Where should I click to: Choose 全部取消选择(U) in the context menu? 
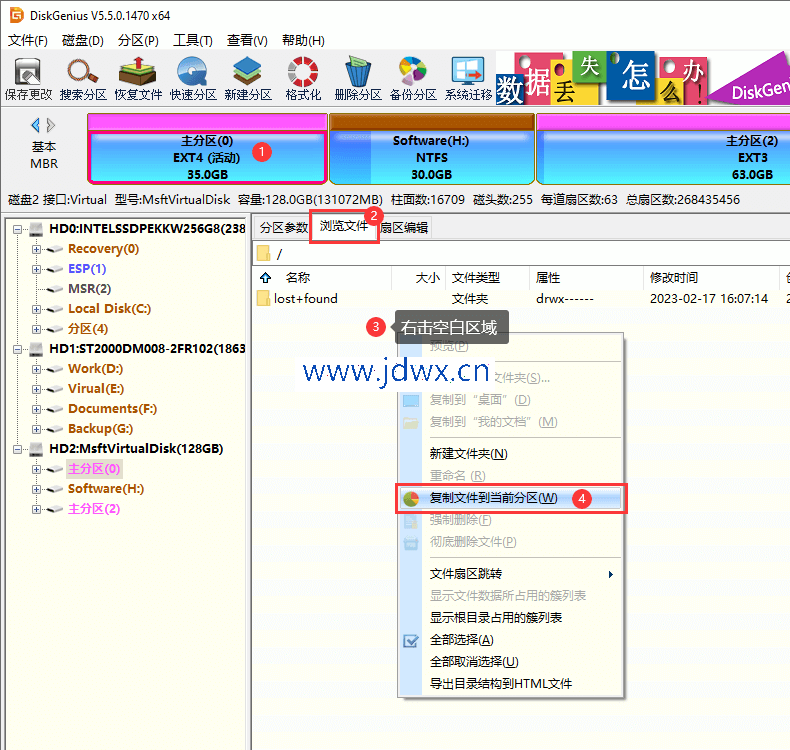510,662
